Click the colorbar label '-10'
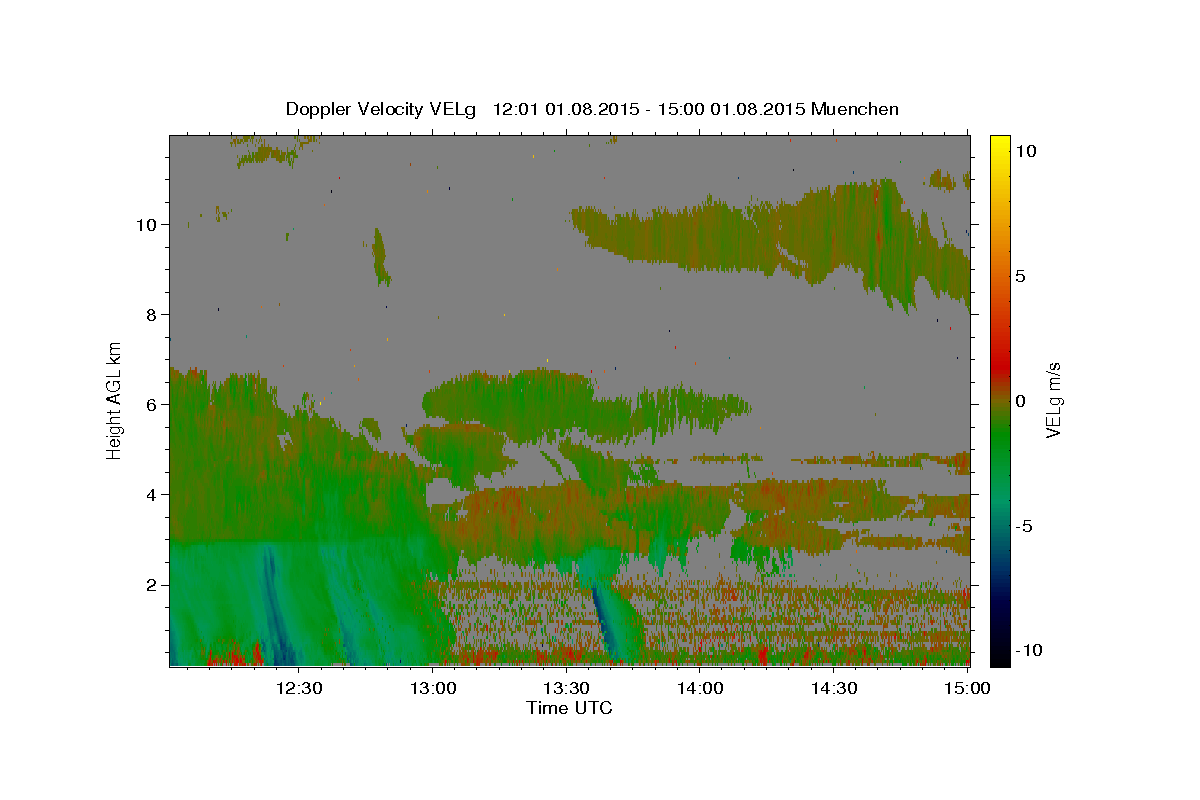This screenshot has width=1200, height=800. coord(1029,650)
